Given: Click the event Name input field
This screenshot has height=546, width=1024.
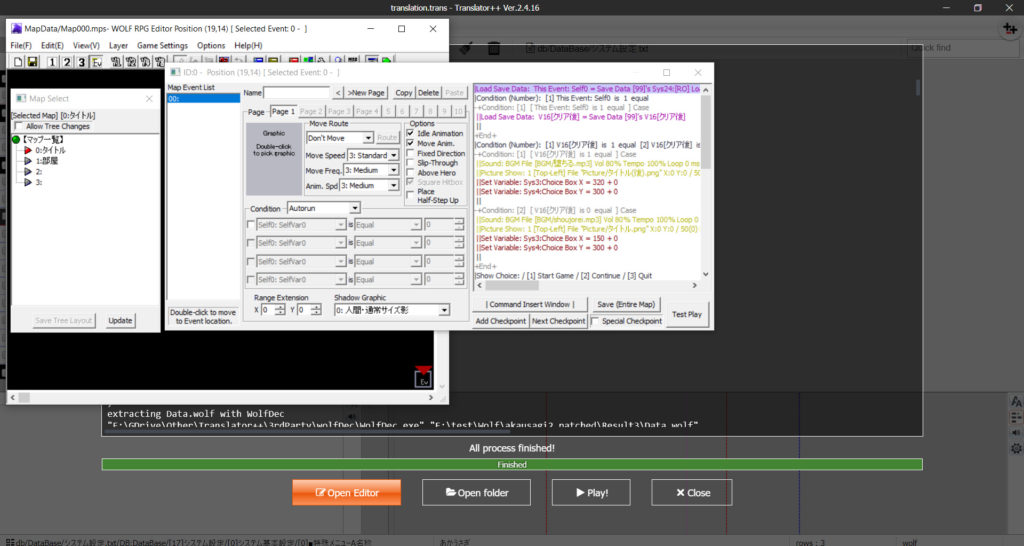Looking at the screenshot, I should [x=297, y=93].
